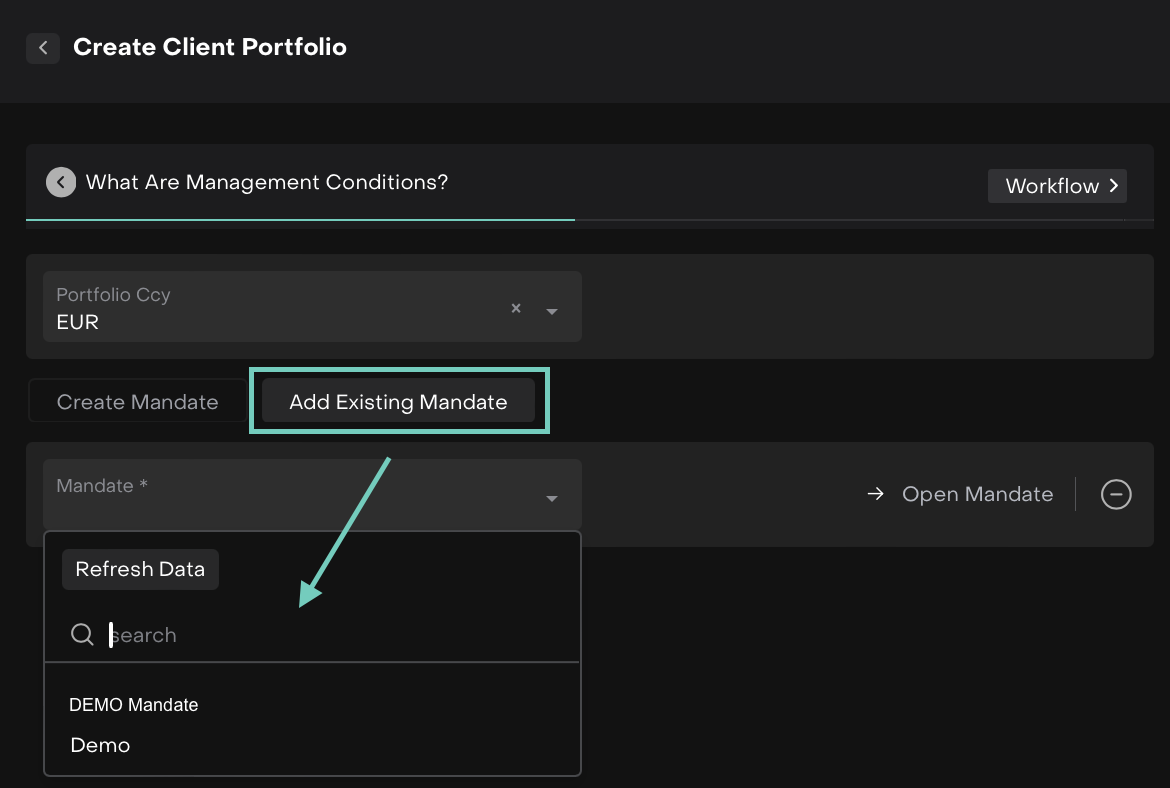Image resolution: width=1170 pixels, height=788 pixels.
Task: Choose the Demo option from the list
Action: click(101, 745)
